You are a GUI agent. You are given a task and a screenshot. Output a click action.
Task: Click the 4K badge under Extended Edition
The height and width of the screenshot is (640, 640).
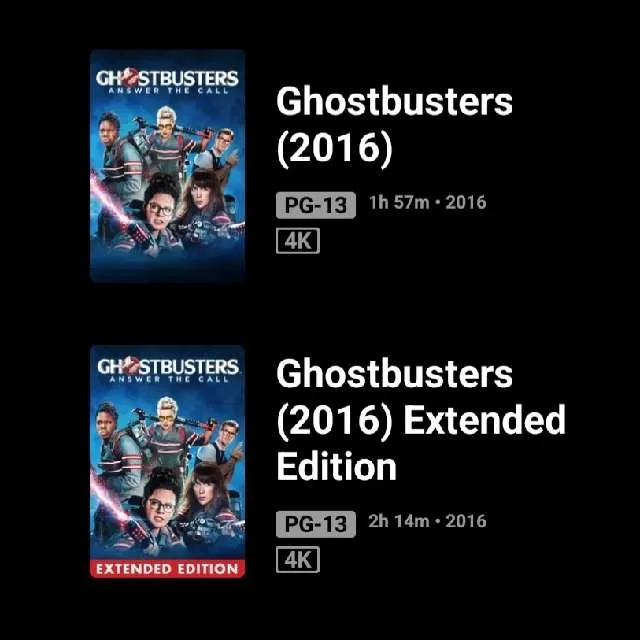tap(298, 559)
